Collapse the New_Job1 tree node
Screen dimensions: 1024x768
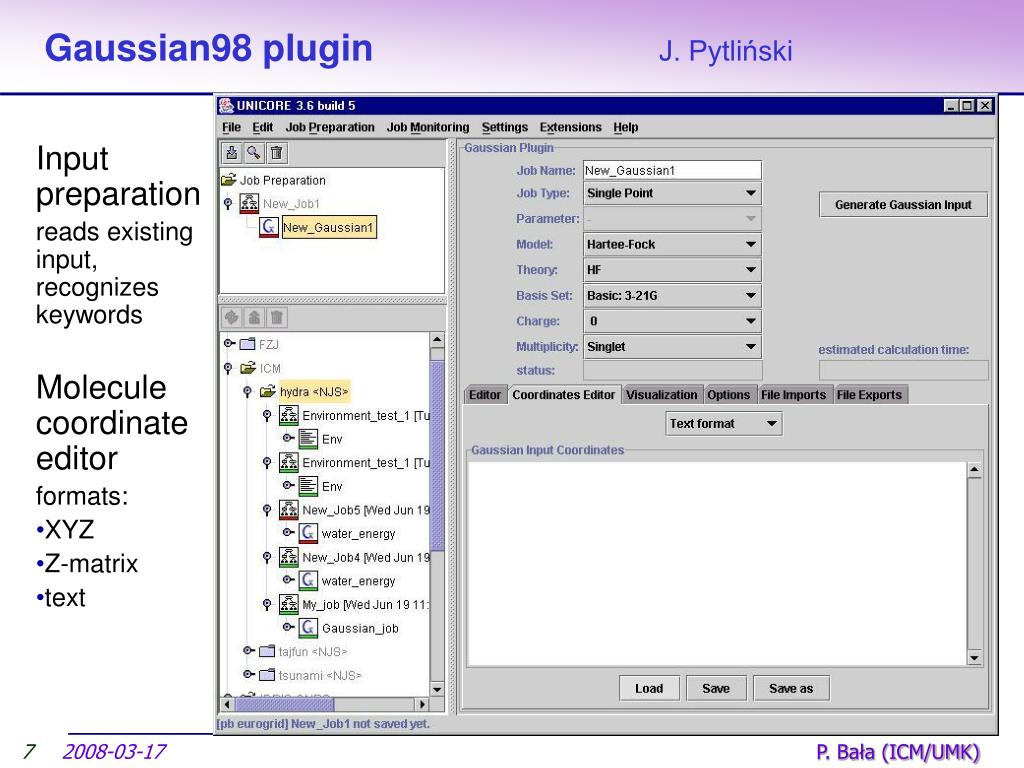[228, 204]
